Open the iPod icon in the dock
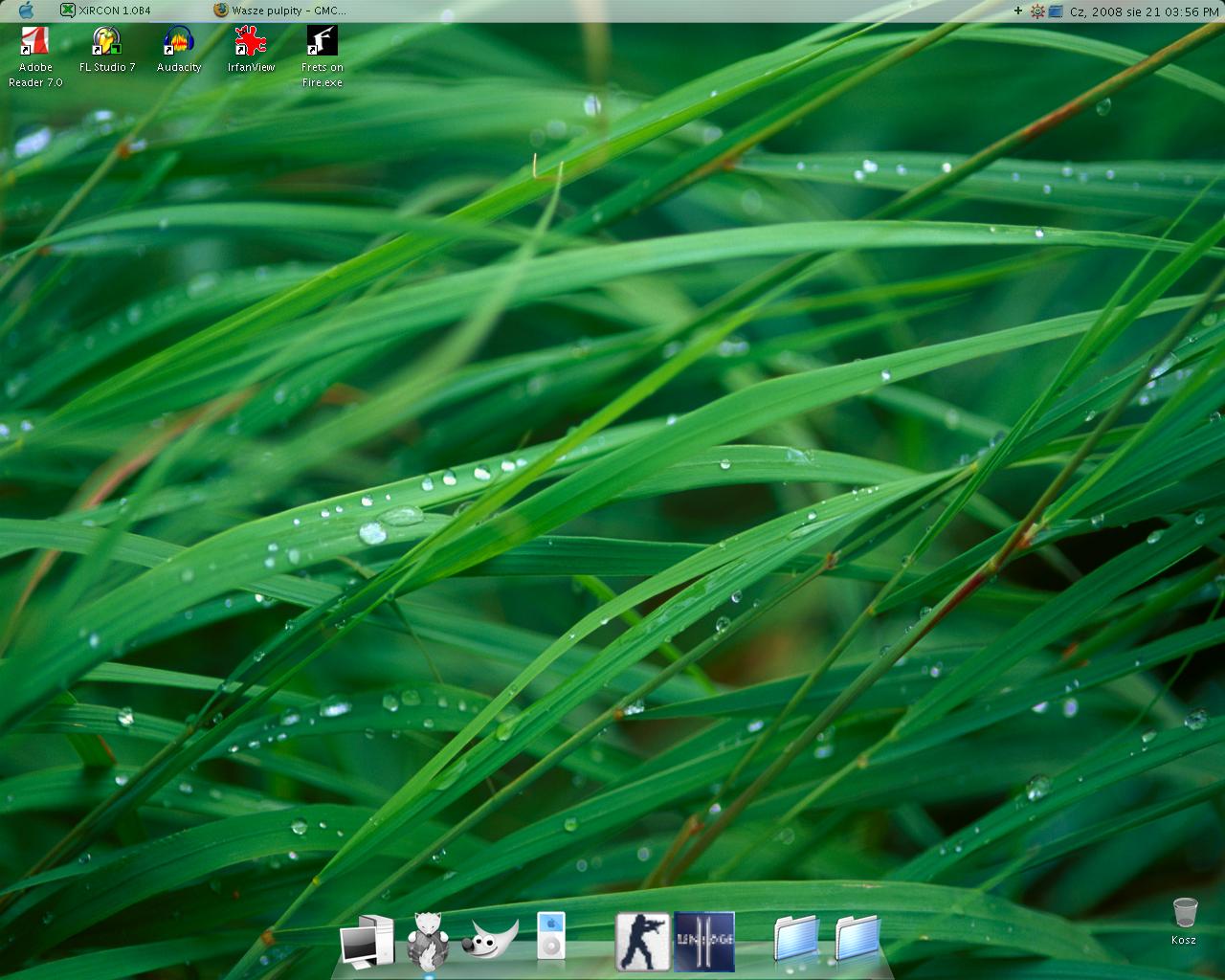This screenshot has width=1225, height=980. [x=550, y=936]
